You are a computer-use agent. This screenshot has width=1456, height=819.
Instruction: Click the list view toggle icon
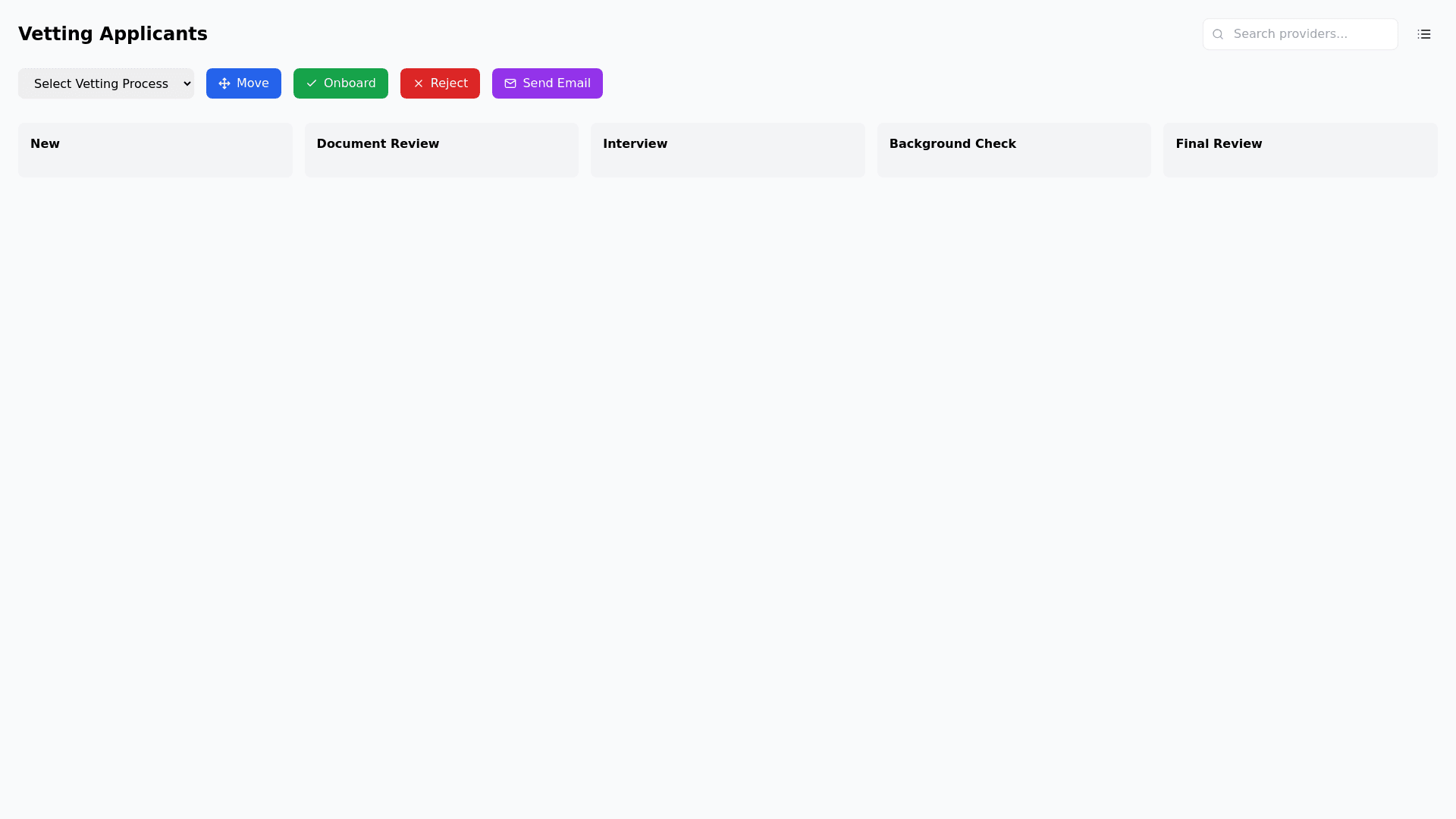(x=1423, y=34)
